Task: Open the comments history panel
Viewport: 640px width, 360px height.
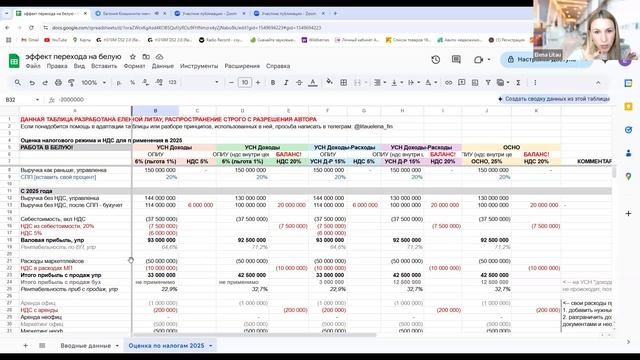Action: pos(456,60)
